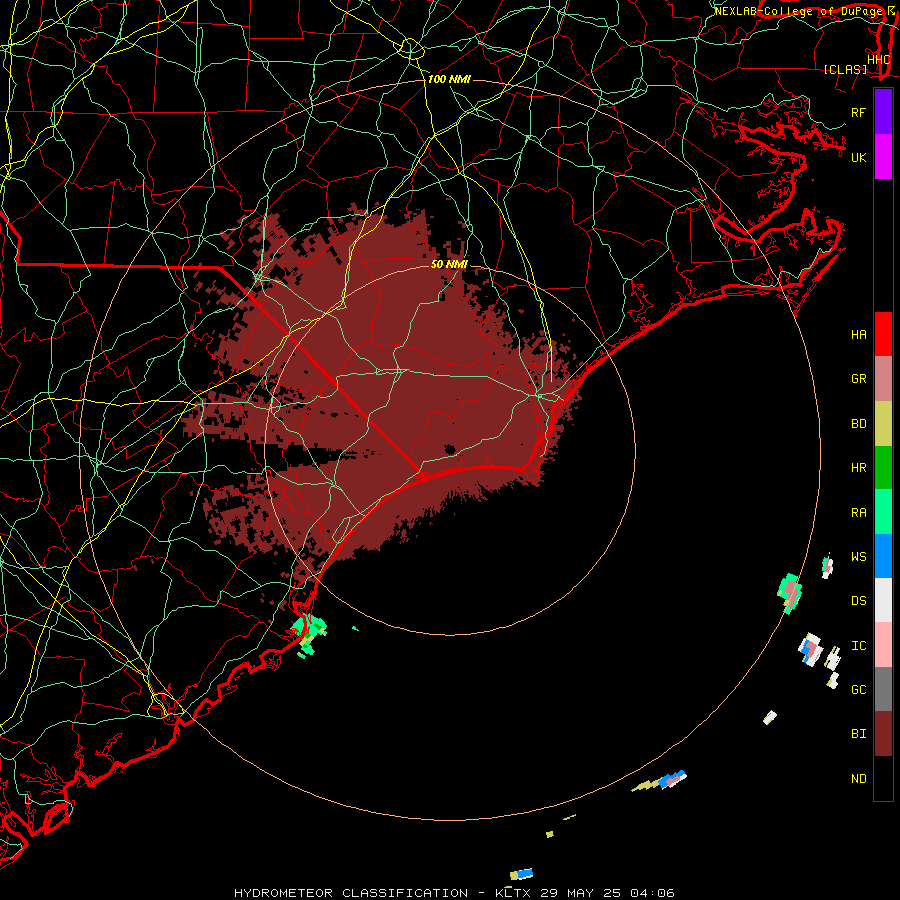
Task: Select the "WS" legend label
Action: pos(859,557)
